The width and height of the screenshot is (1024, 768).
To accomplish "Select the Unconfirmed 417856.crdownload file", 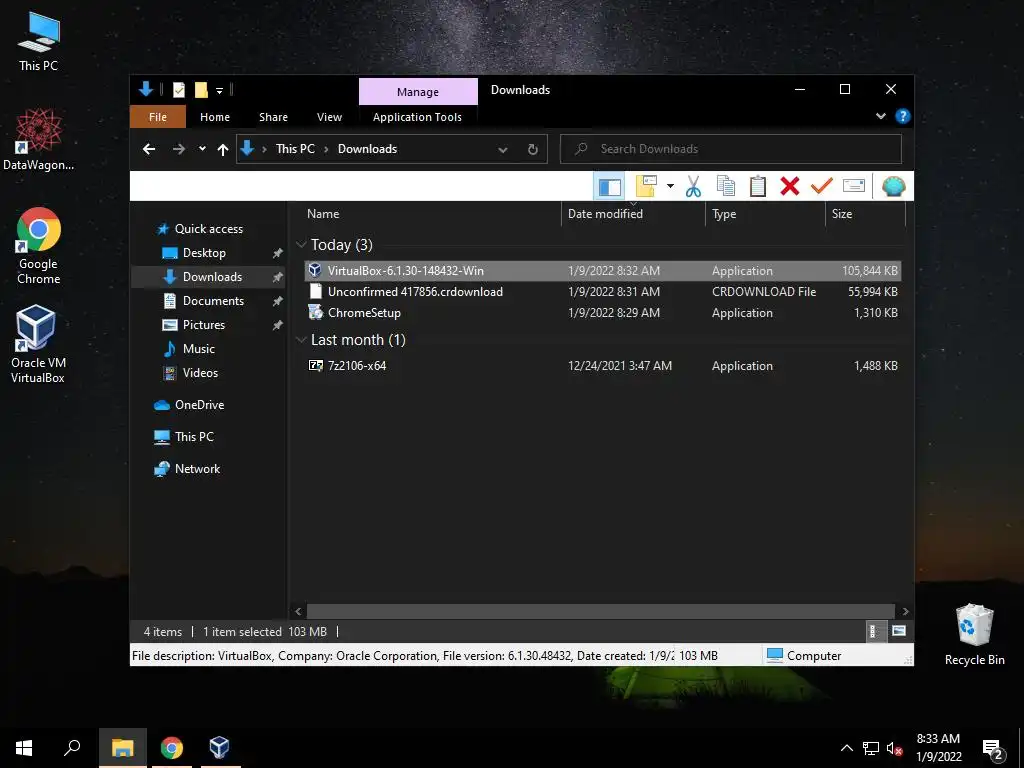I will click(603, 292).
